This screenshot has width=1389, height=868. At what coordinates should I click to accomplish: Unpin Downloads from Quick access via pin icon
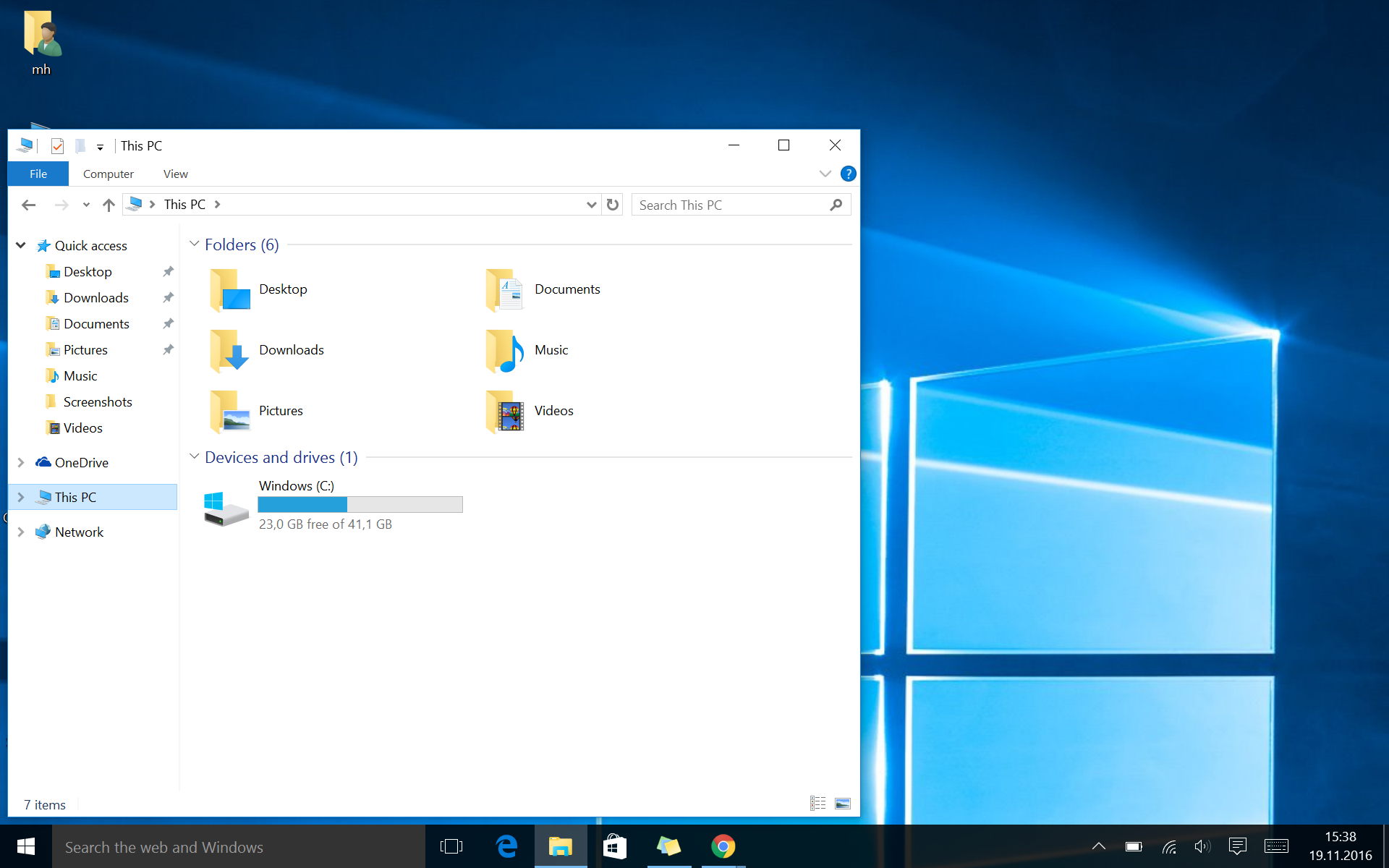pyautogui.click(x=168, y=297)
